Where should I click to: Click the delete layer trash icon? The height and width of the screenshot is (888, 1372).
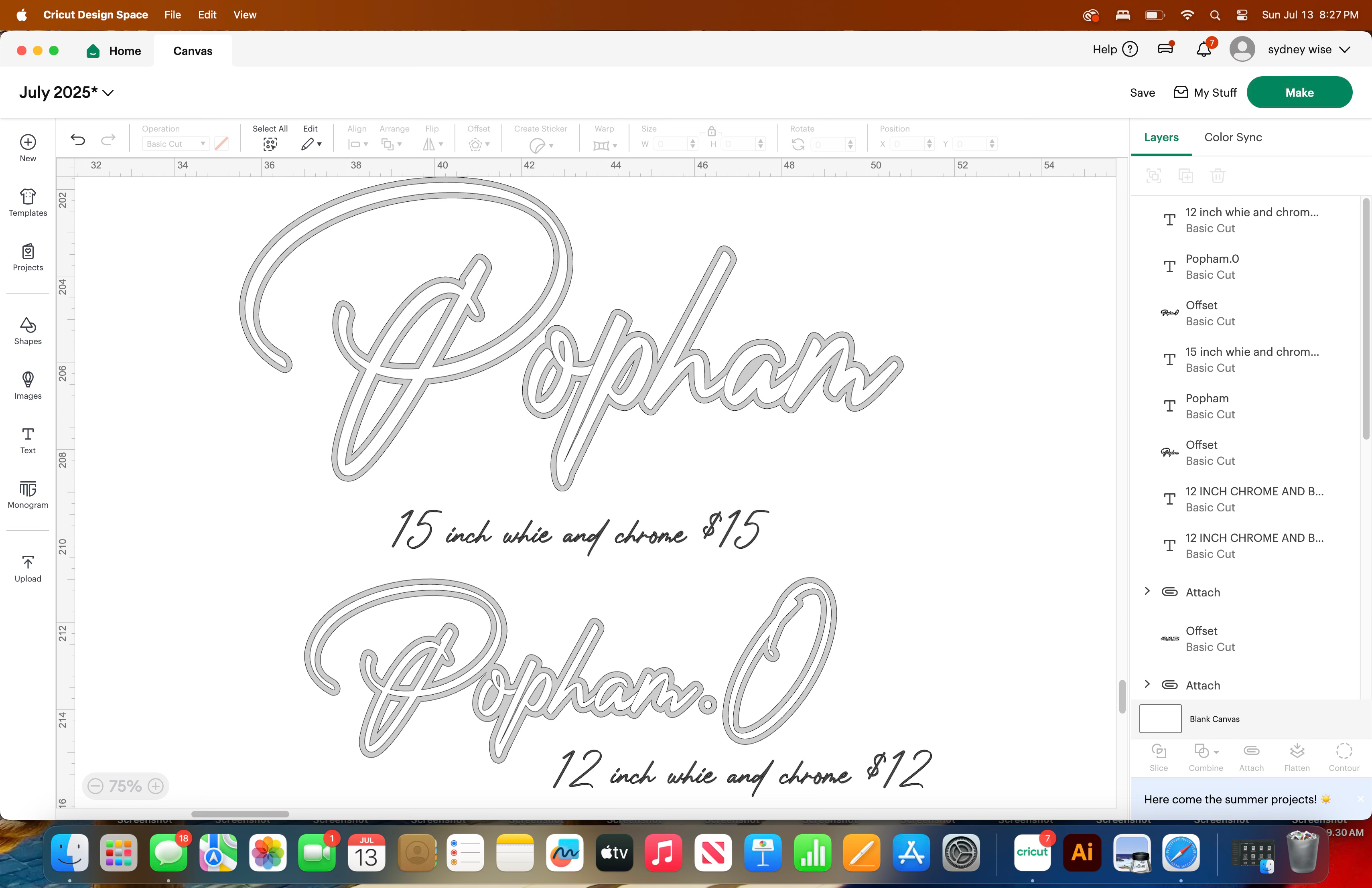click(x=1218, y=176)
